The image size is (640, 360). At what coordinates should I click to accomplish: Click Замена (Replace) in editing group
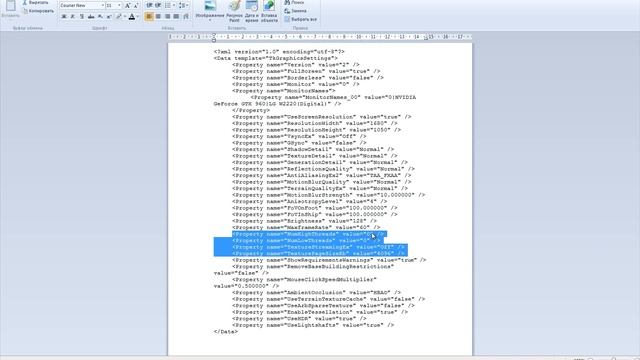click(296, 11)
